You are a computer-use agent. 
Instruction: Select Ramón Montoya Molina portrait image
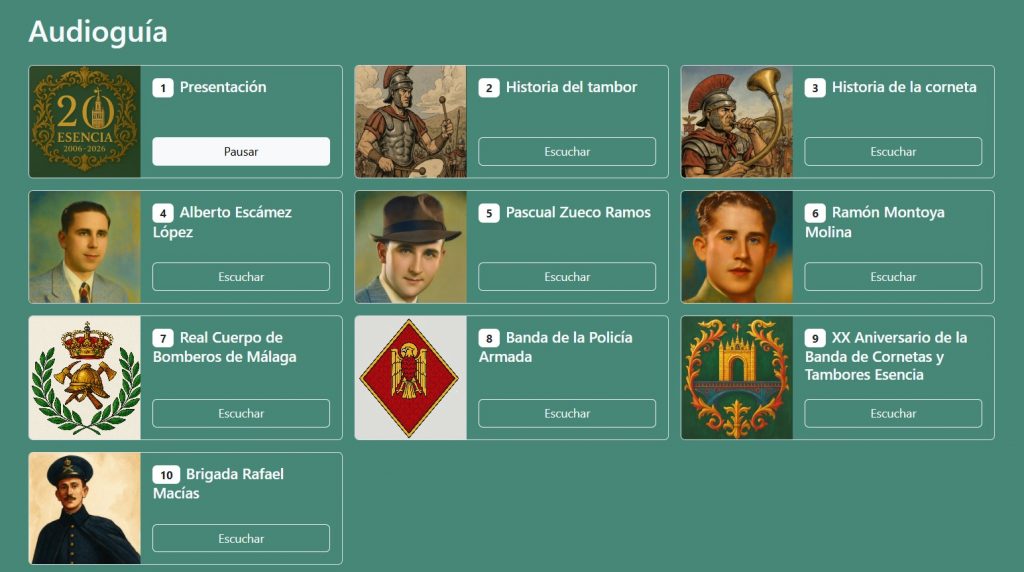point(737,247)
